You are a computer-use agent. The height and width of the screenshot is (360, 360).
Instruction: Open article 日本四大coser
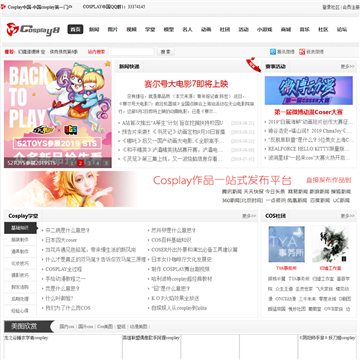click(61, 240)
